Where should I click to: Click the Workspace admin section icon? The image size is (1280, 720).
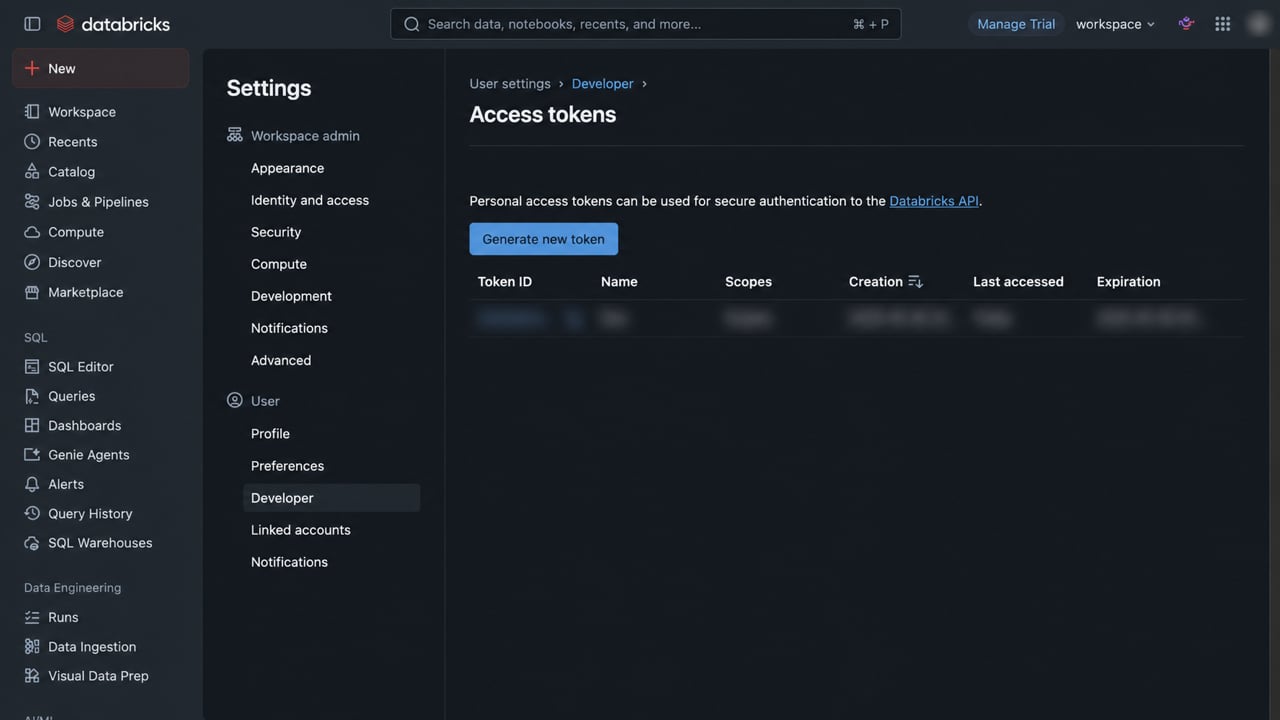[x=235, y=135]
